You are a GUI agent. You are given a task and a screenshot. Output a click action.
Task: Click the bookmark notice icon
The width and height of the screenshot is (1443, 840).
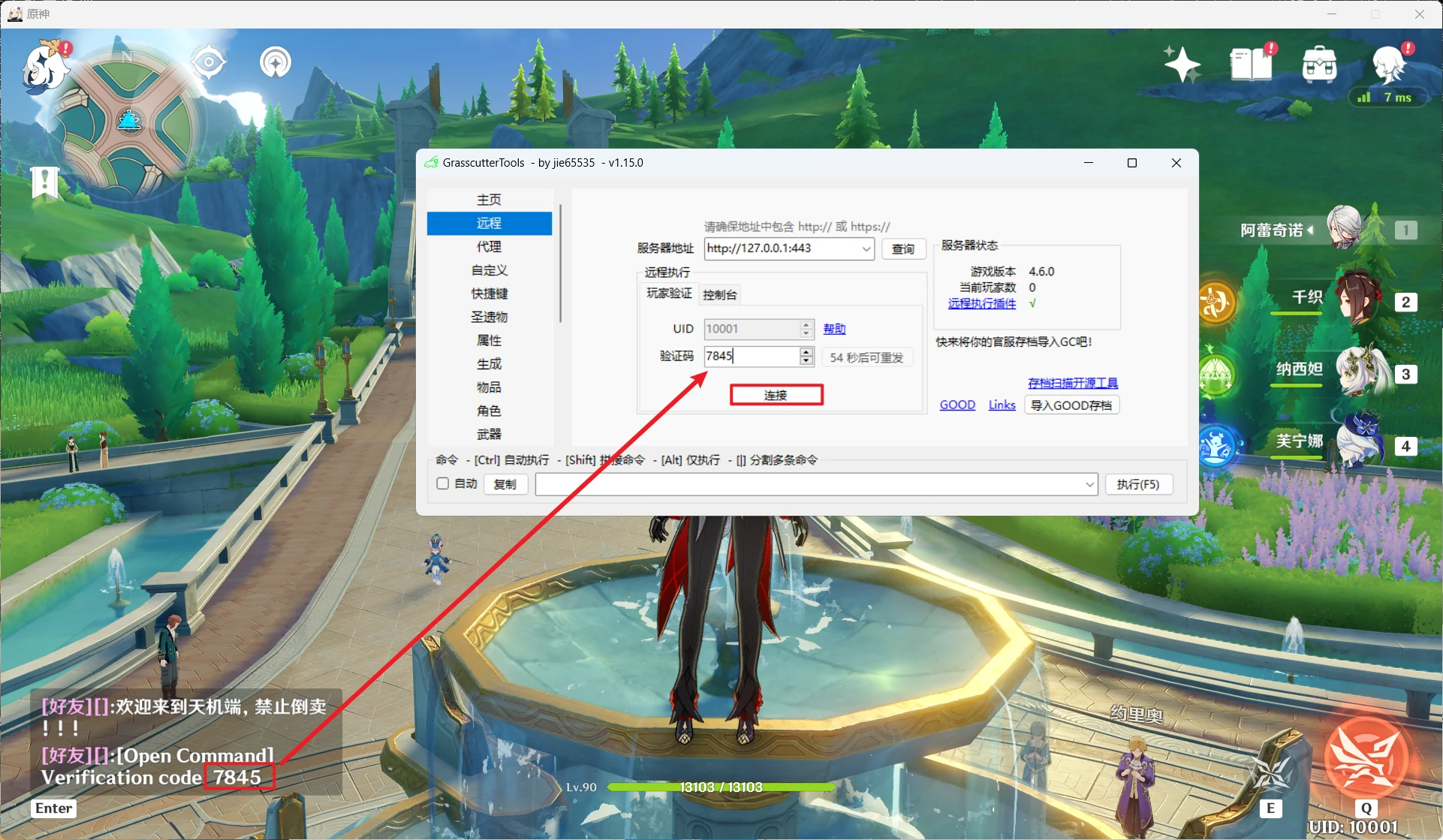tap(45, 182)
